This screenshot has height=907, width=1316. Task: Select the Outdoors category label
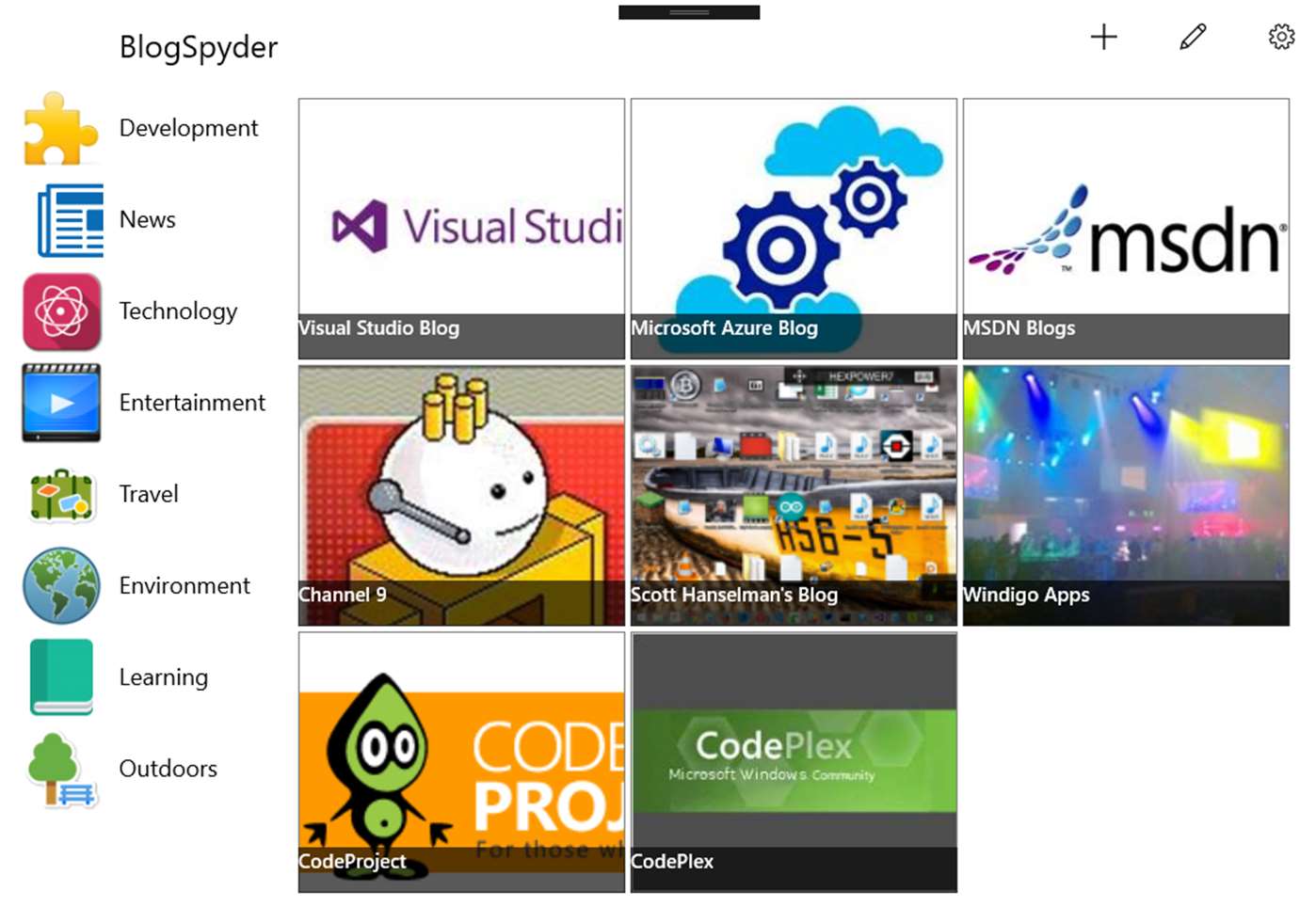click(169, 769)
